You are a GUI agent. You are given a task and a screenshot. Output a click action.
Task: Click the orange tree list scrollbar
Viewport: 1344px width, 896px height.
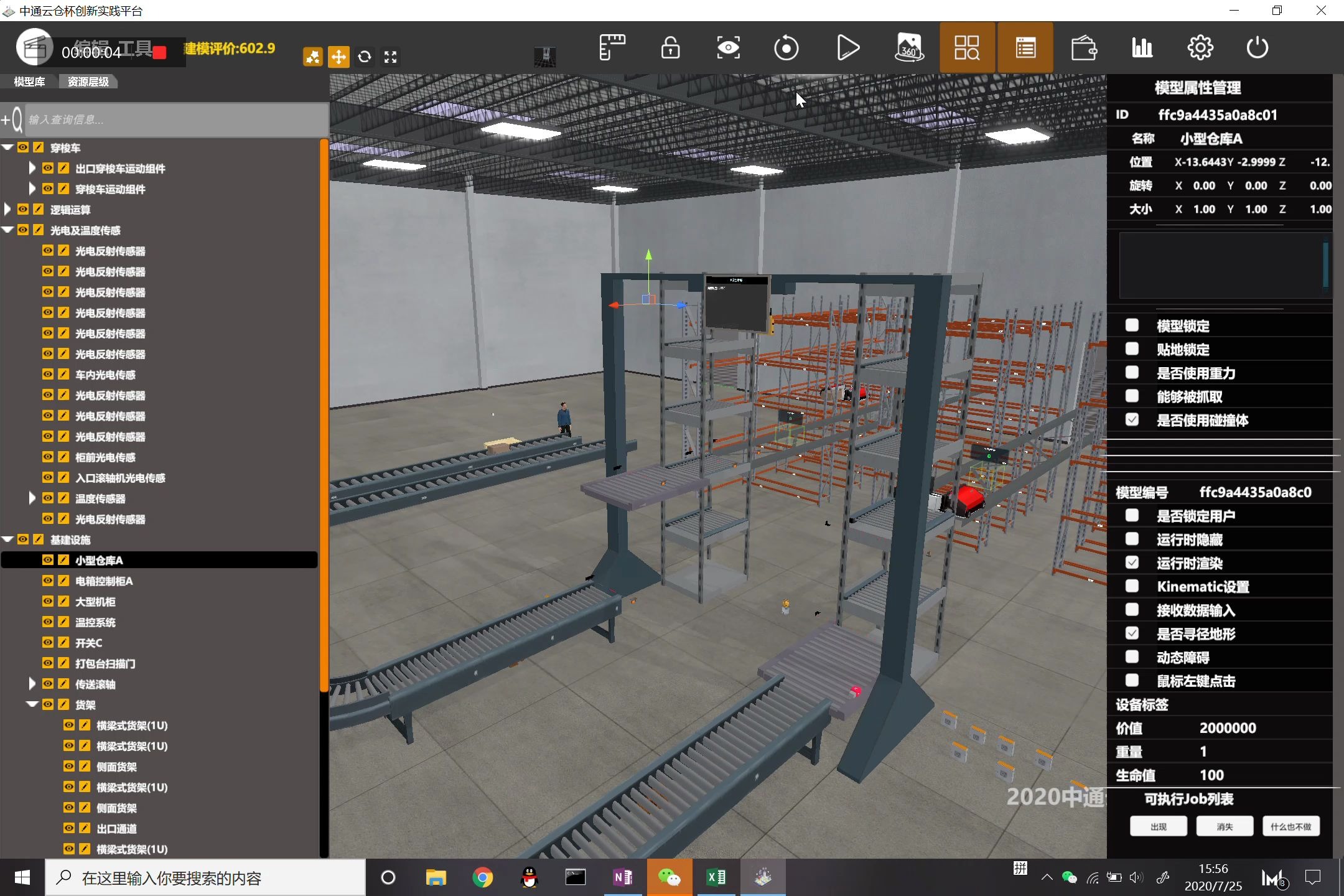pos(324,414)
